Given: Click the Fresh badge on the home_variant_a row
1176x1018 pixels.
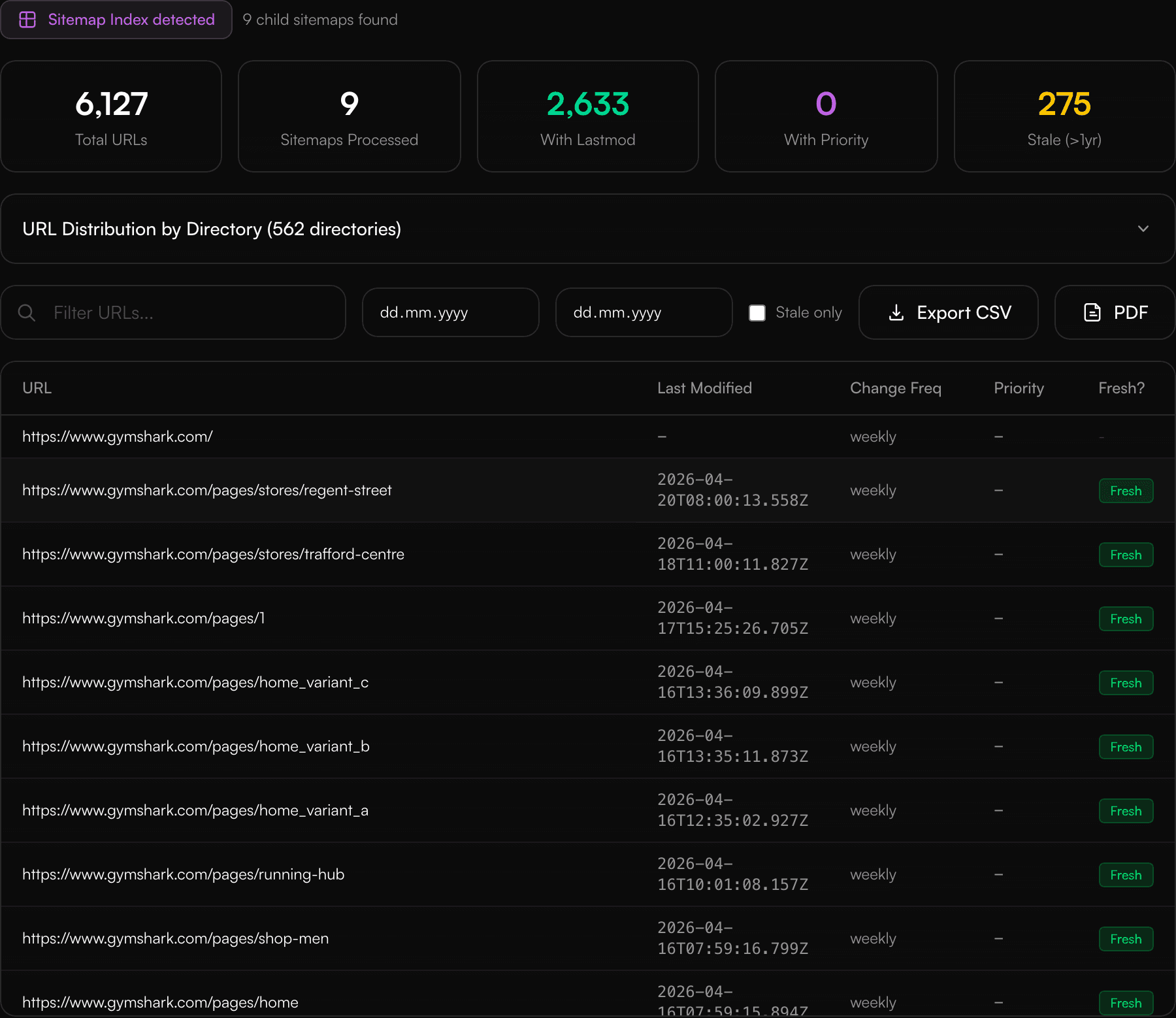Looking at the screenshot, I should [1126, 811].
